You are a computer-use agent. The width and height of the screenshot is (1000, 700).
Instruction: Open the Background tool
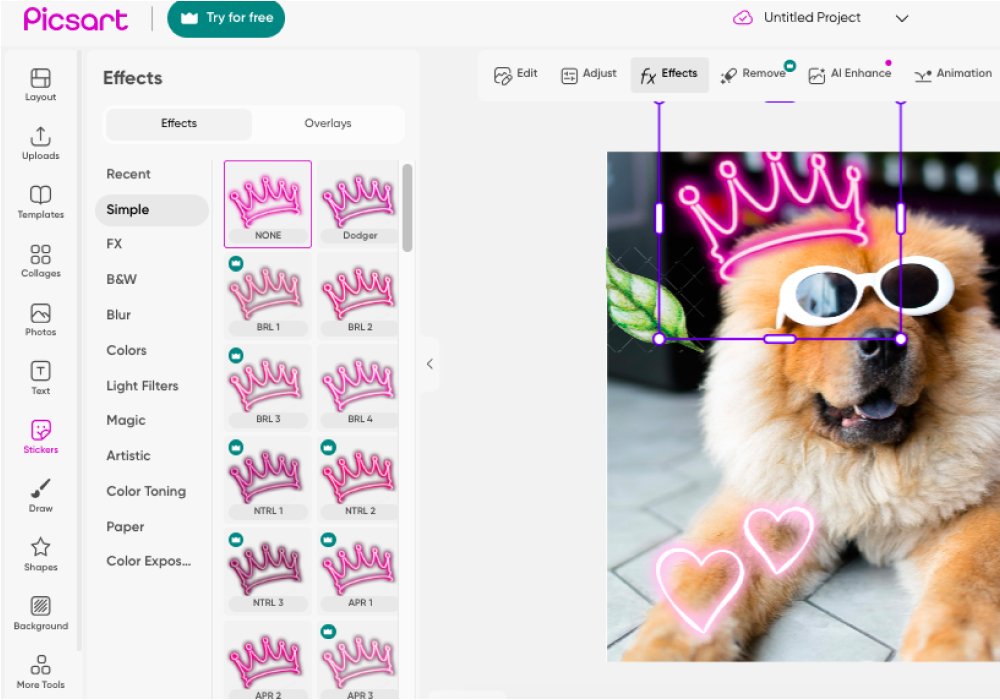pos(41,613)
